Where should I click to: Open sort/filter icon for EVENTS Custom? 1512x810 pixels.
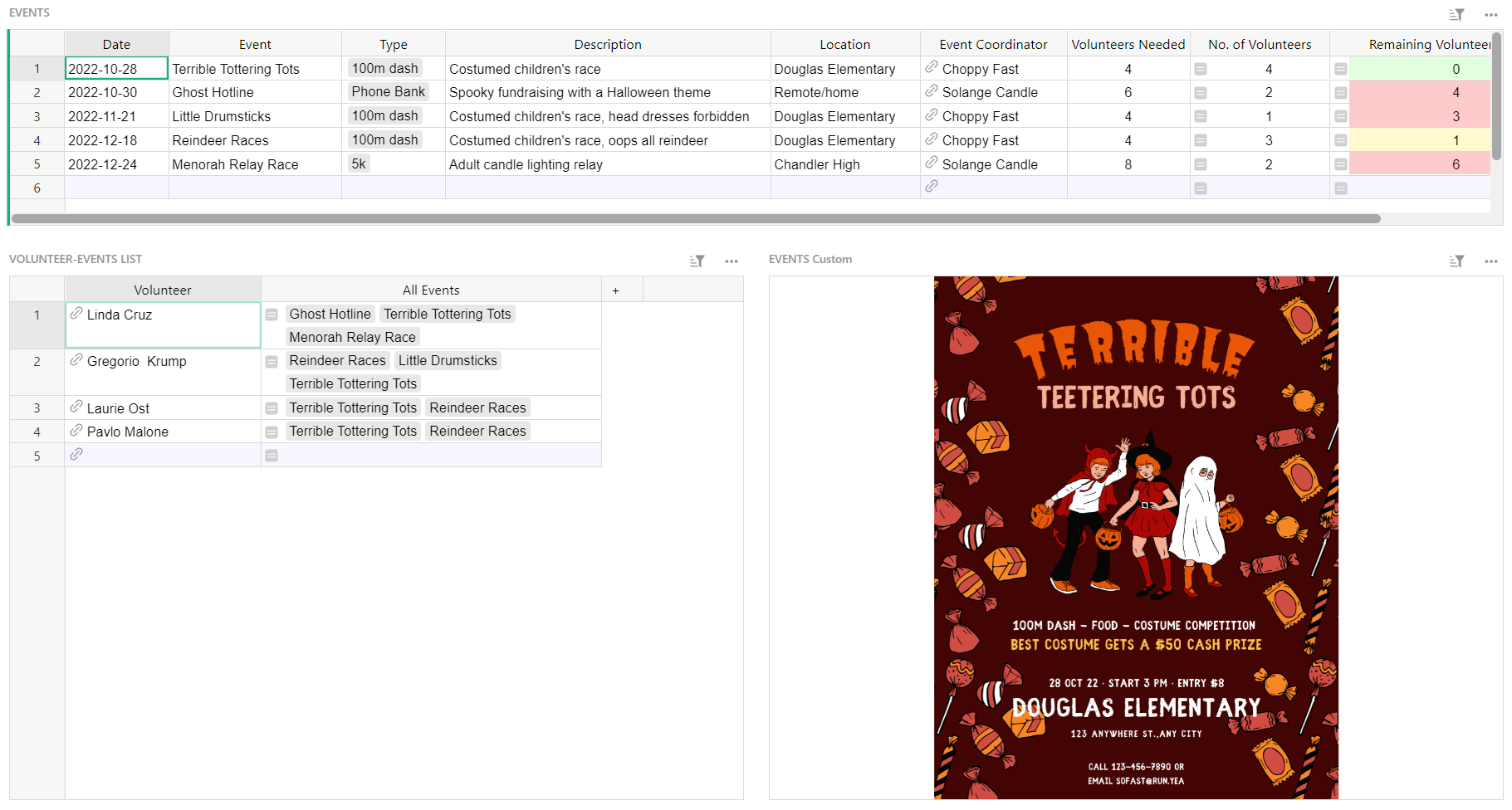coord(1456,261)
